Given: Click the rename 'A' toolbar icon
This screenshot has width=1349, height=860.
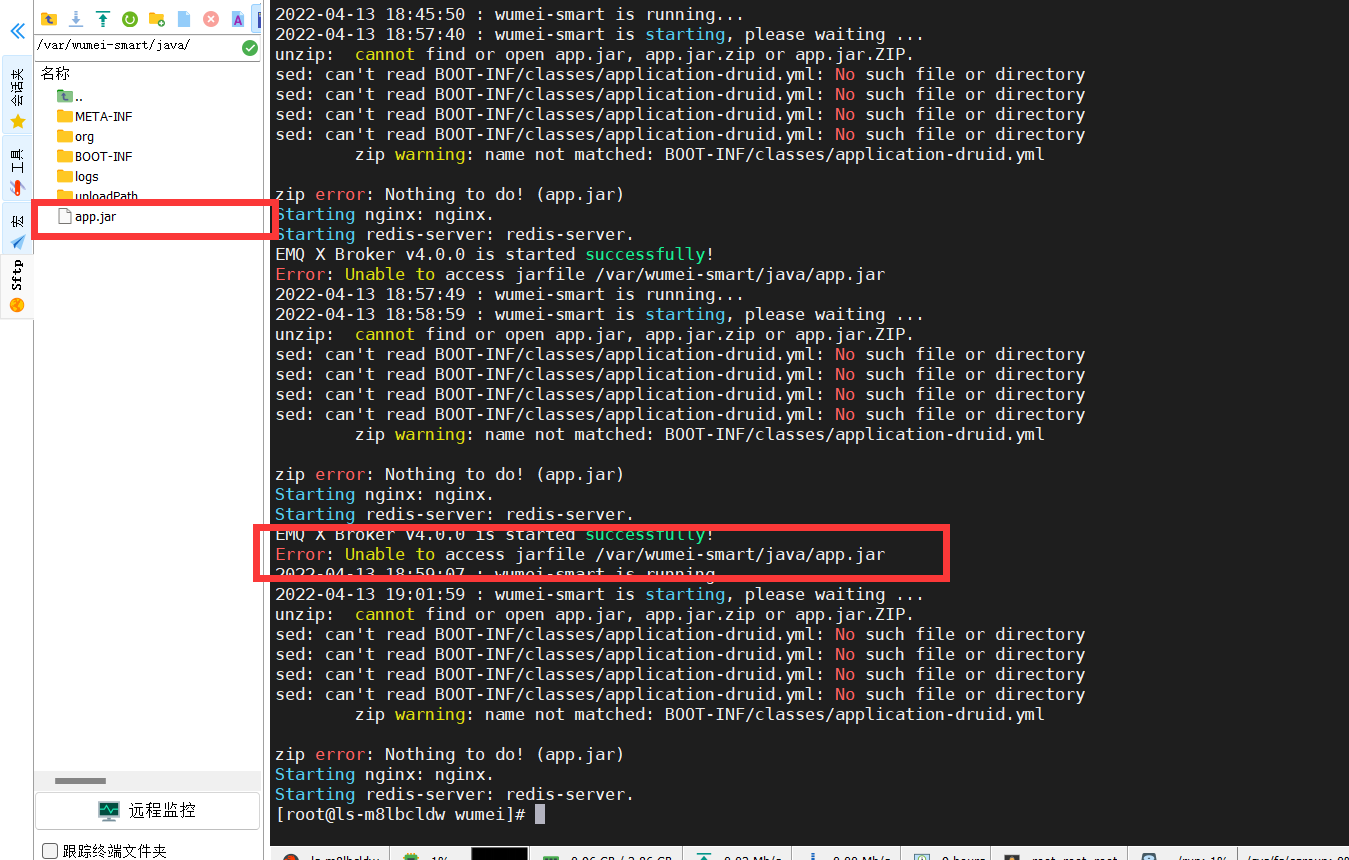Looking at the screenshot, I should pos(238,18).
